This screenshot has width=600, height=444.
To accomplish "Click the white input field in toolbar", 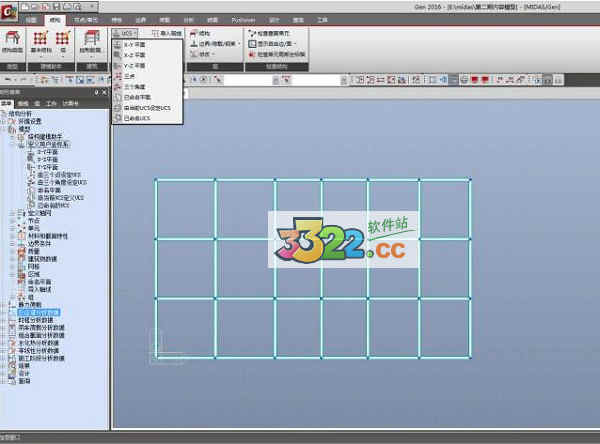I will click(248, 80).
